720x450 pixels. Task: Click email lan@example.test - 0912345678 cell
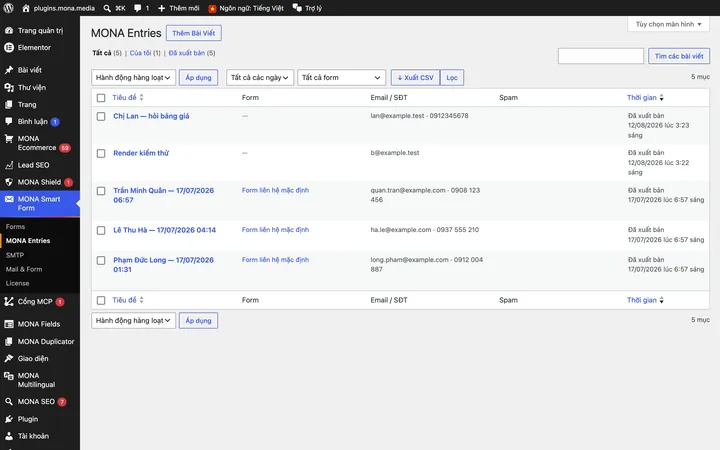419,116
